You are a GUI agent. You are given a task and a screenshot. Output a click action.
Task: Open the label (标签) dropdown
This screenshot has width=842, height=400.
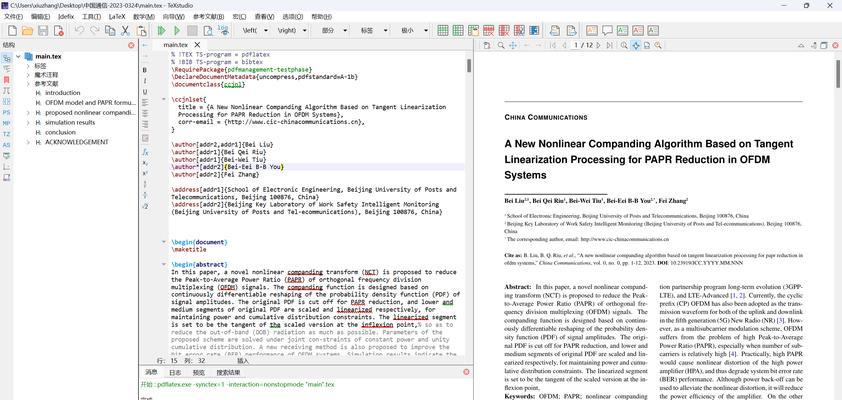click(385, 31)
